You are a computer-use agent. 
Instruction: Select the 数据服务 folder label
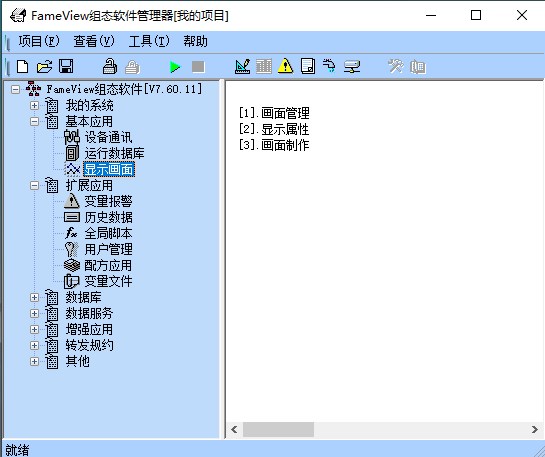[89, 313]
